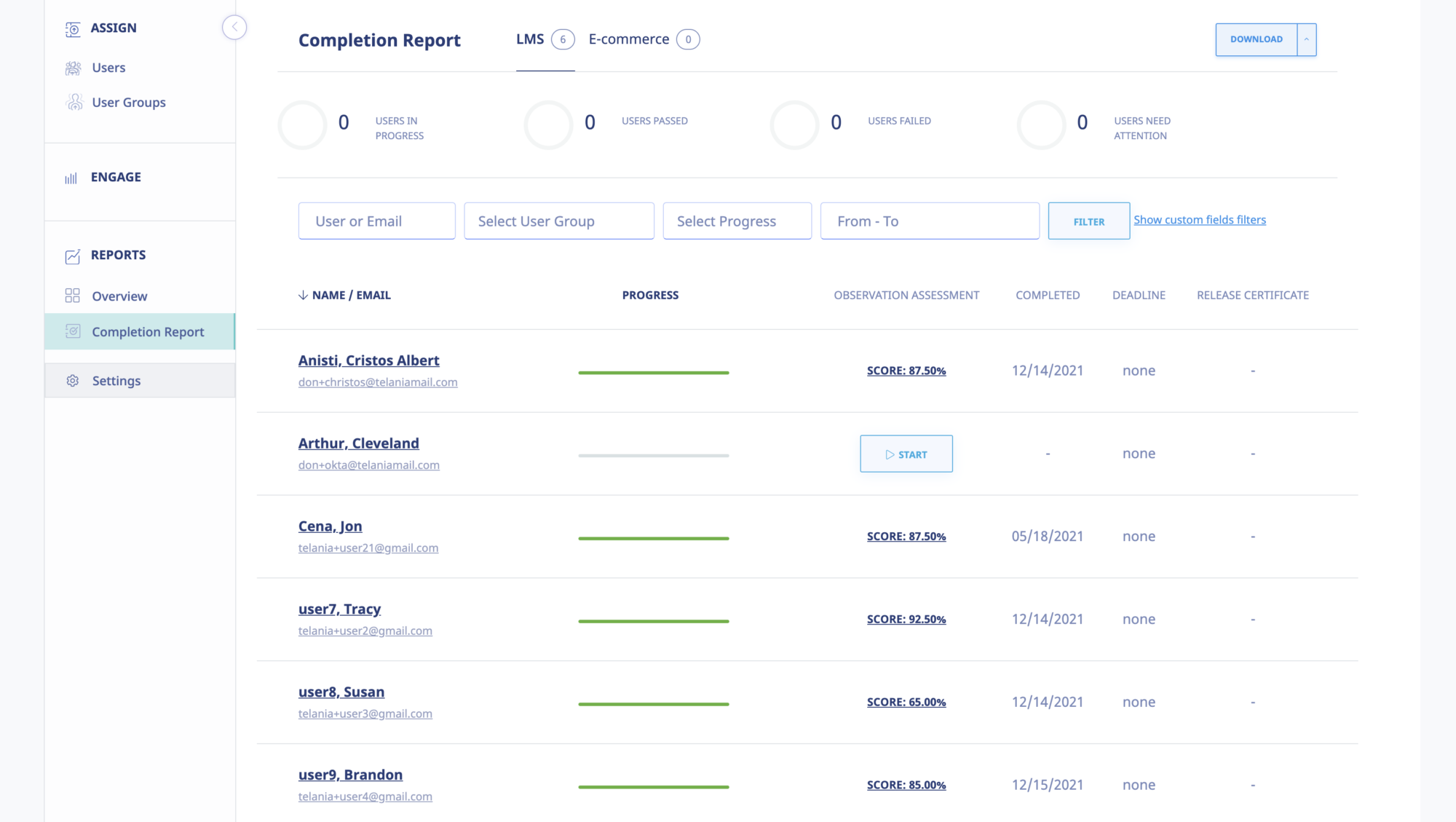Expand the Download options arrow
The height and width of the screenshot is (822, 1456).
point(1307,39)
